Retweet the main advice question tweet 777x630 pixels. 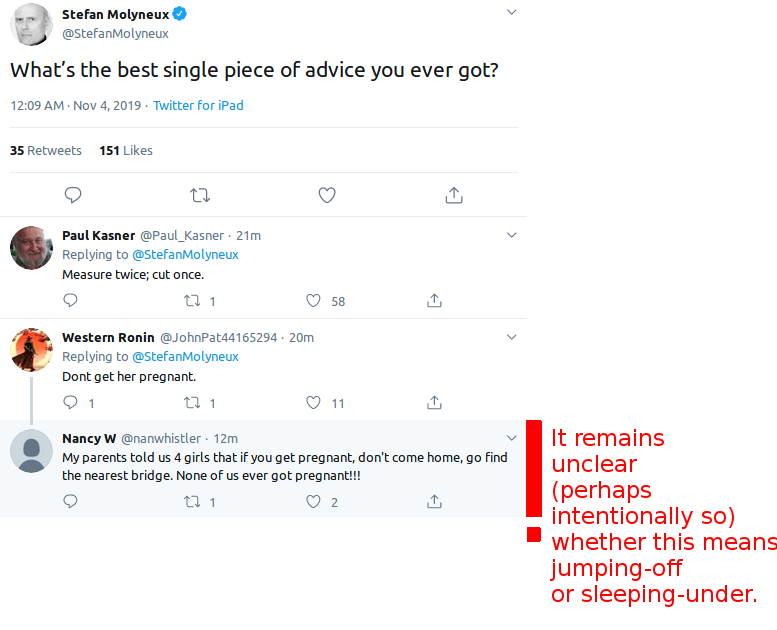pyautogui.click(x=200, y=195)
